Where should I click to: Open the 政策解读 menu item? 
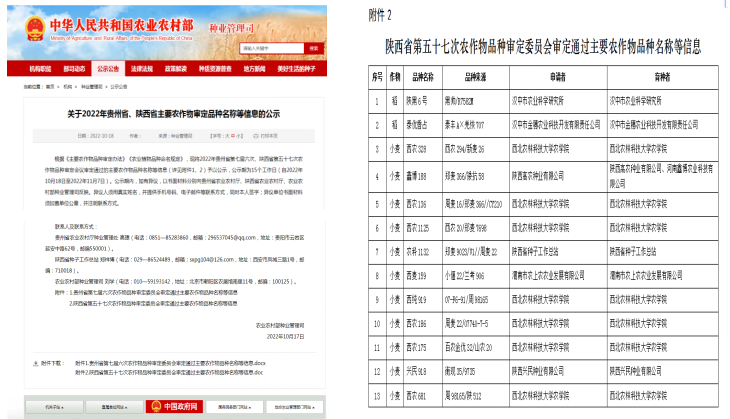tap(176, 69)
